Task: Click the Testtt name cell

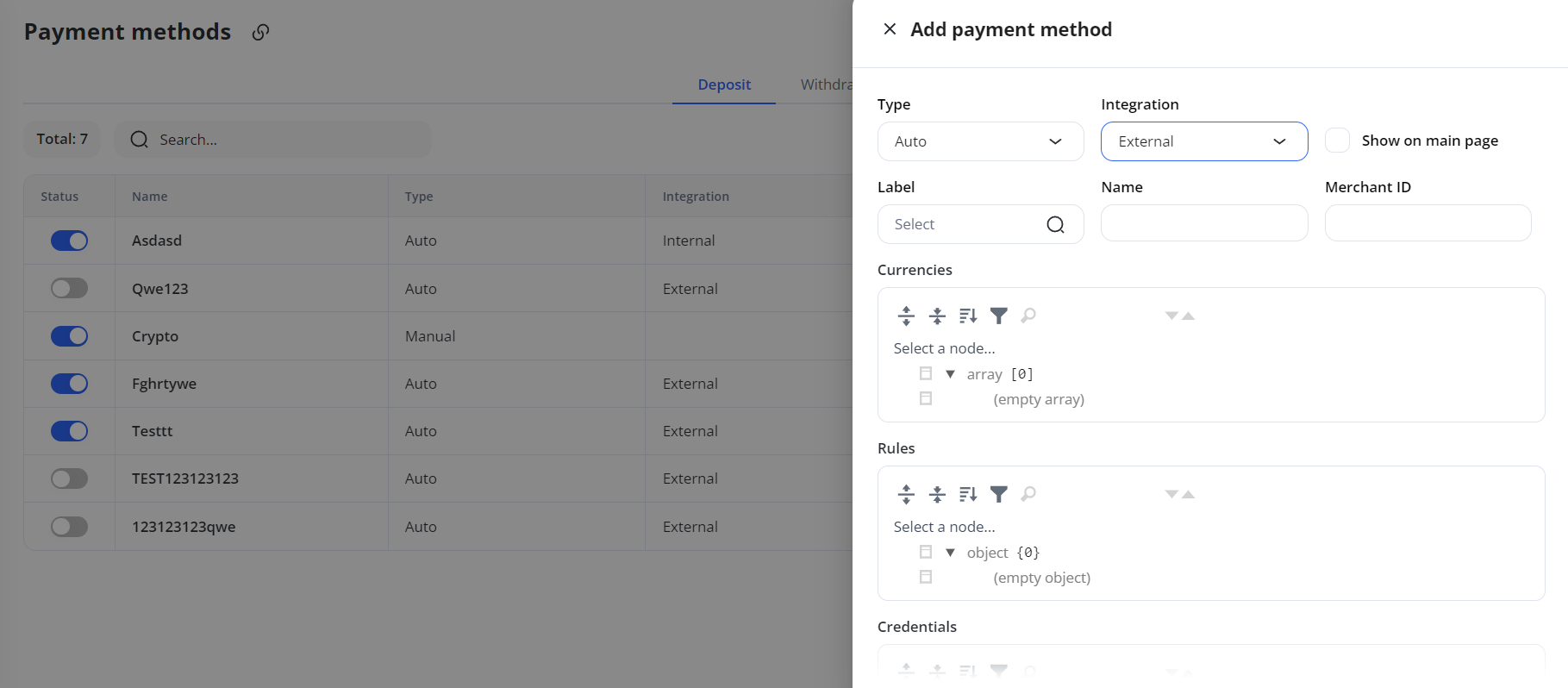Action: tap(251, 431)
